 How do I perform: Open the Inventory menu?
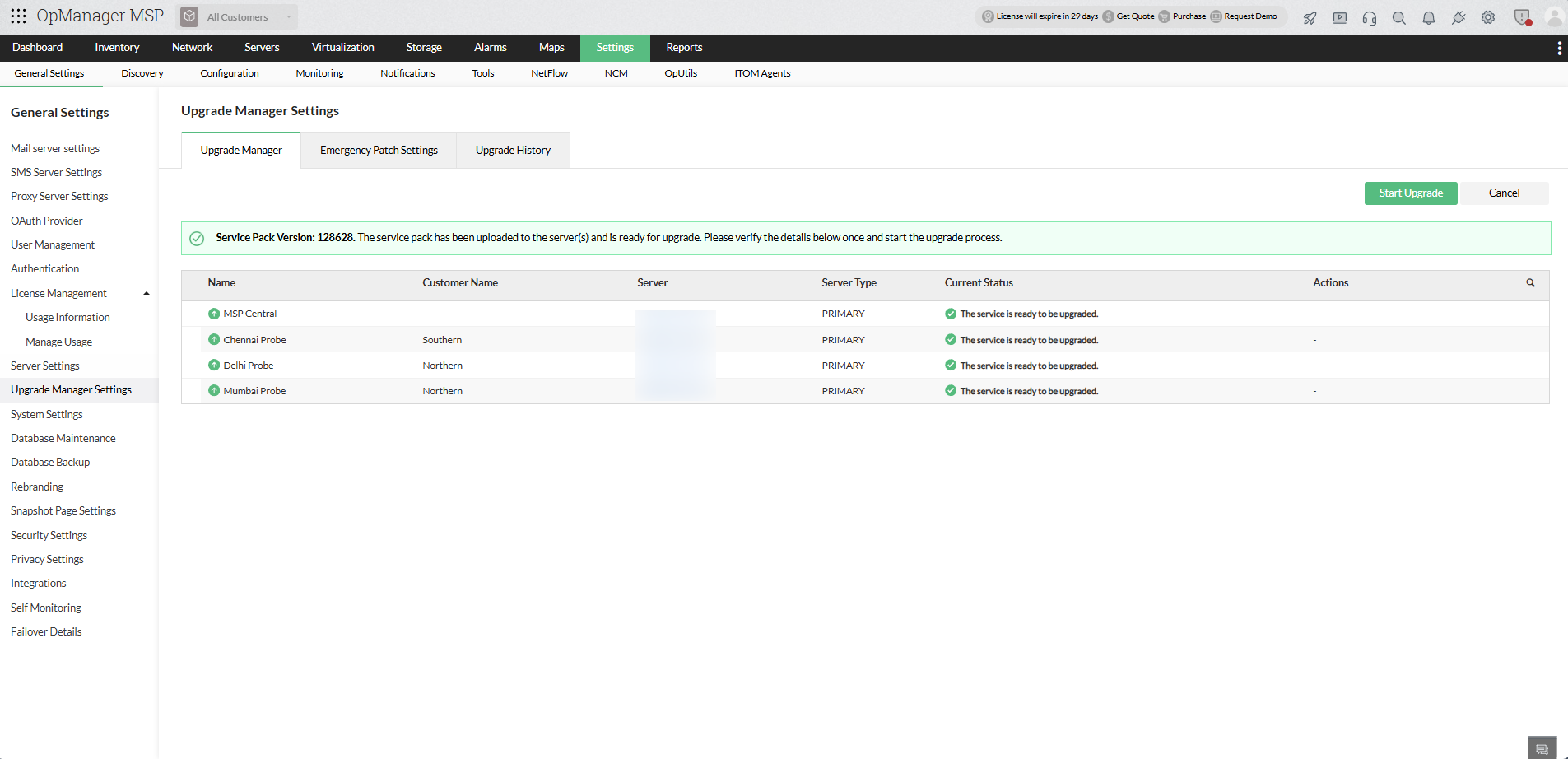(x=117, y=48)
